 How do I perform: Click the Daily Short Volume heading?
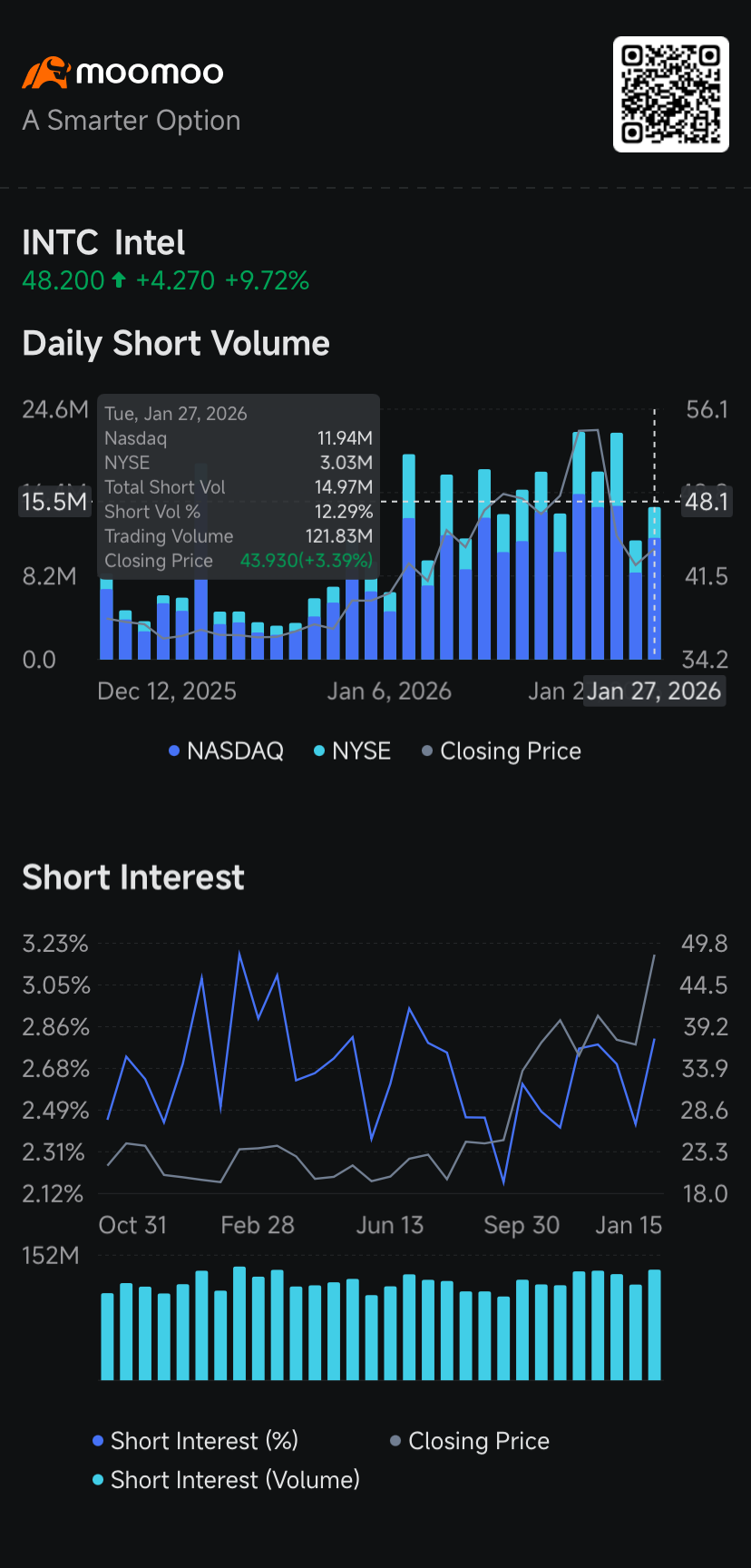point(176,344)
